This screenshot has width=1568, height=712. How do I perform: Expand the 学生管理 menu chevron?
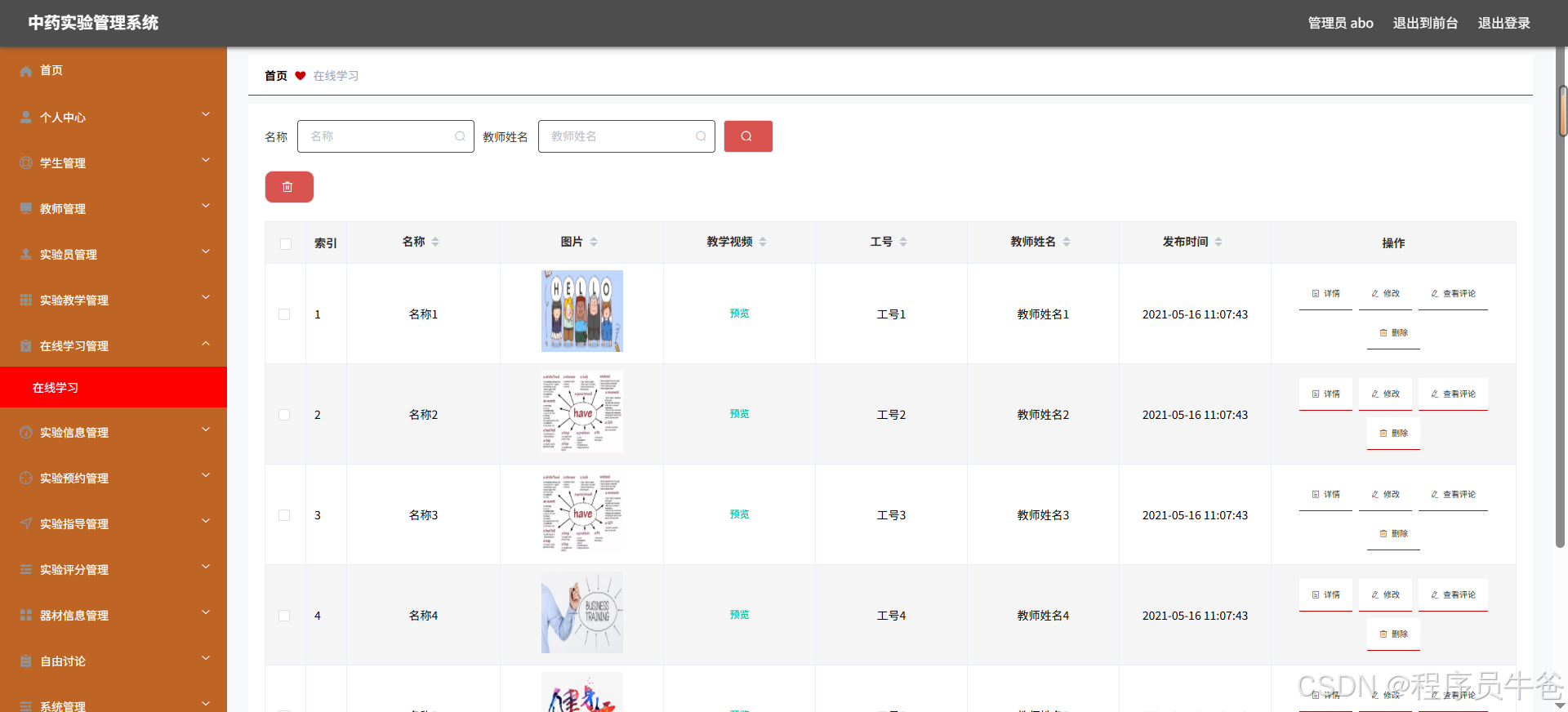206,160
